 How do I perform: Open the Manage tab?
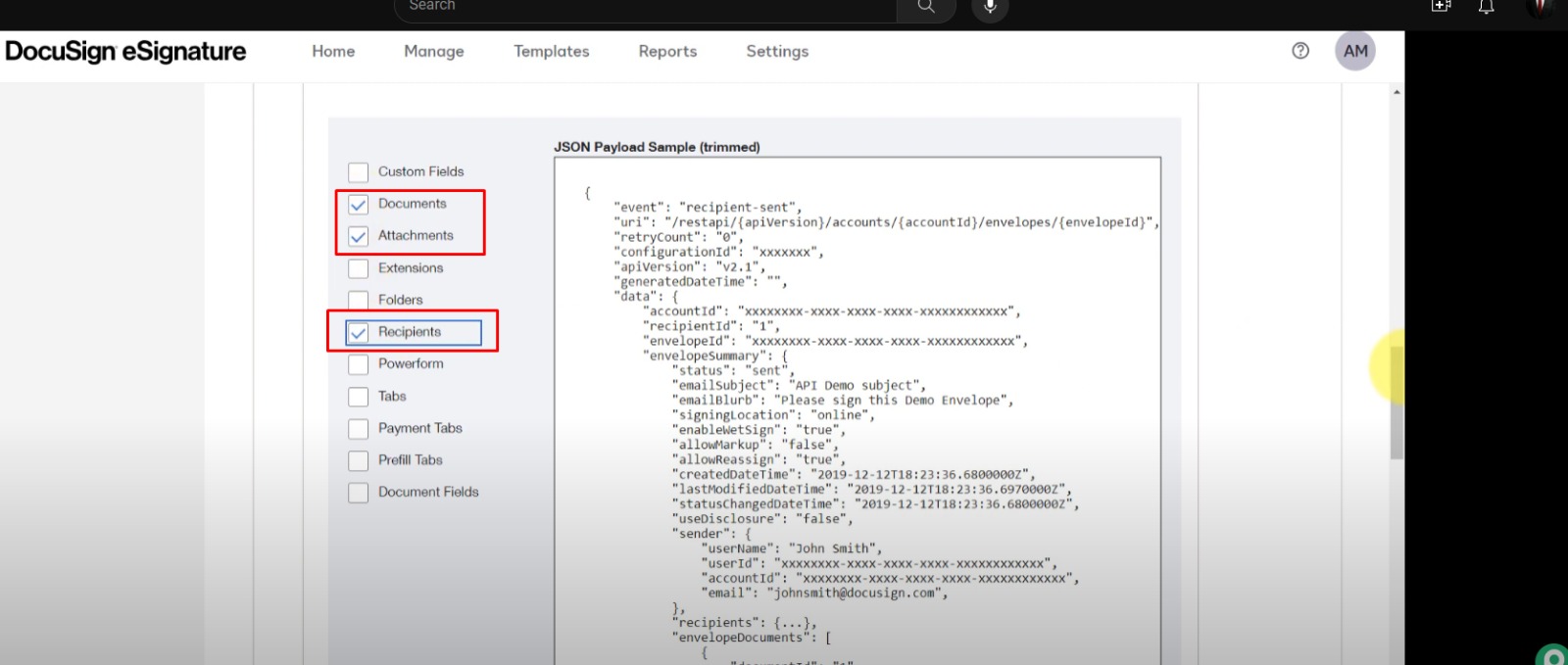(434, 51)
